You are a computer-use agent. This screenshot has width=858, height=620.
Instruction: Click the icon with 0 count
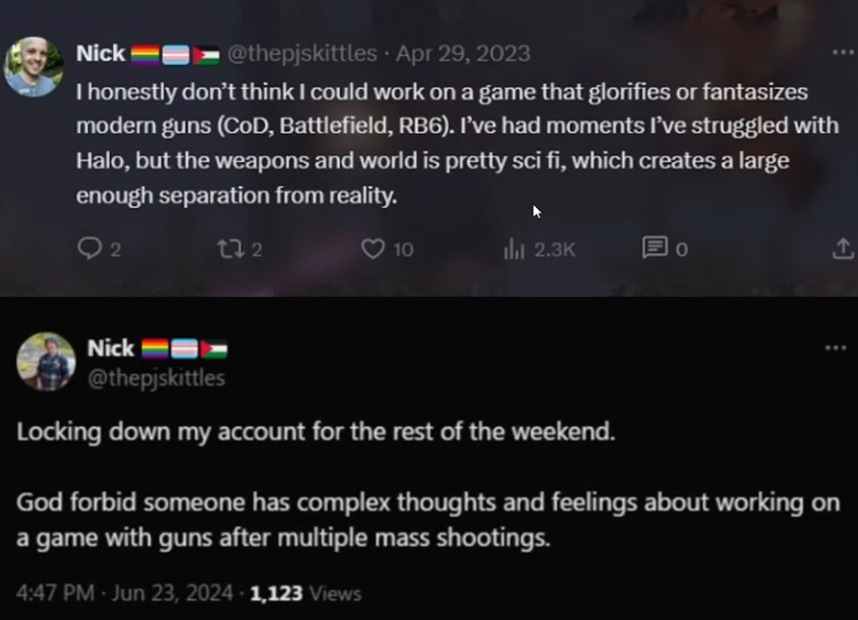654,249
